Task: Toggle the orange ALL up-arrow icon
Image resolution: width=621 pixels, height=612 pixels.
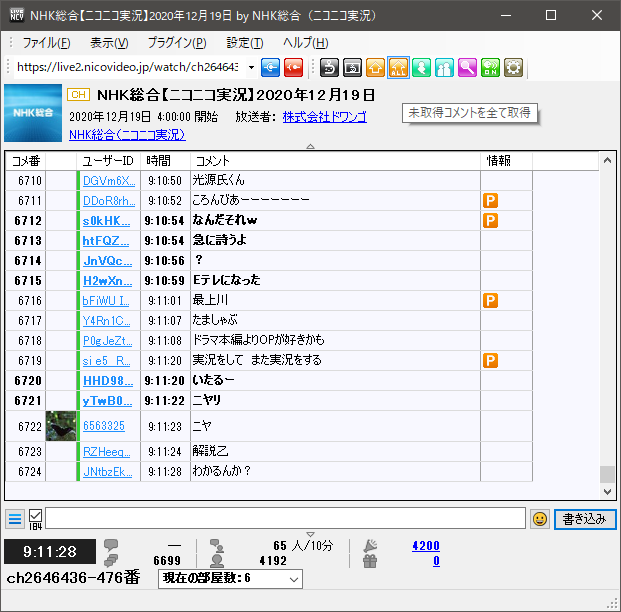Action: point(398,67)
